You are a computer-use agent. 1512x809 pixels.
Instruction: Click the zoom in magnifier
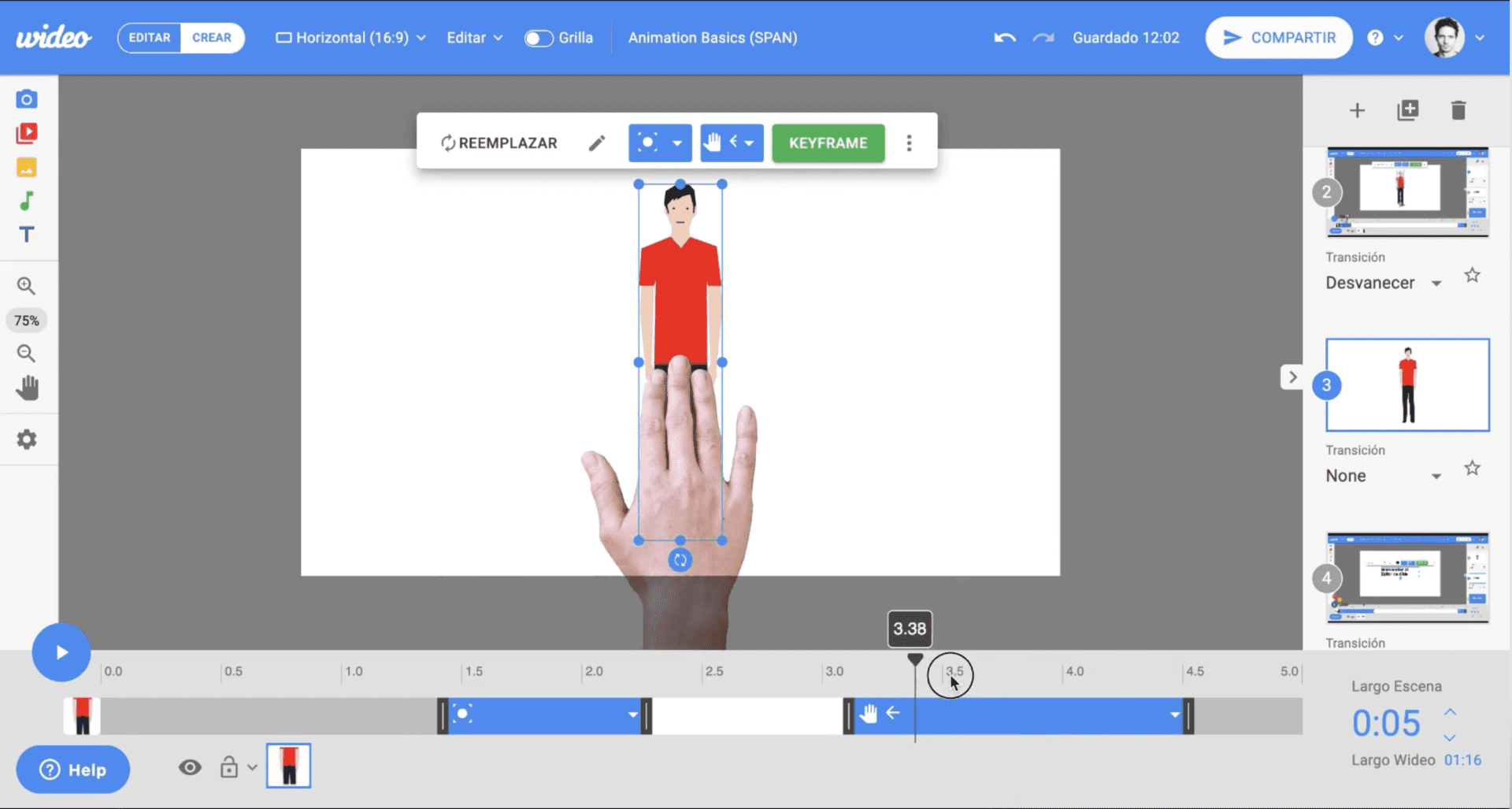click(27, 286)
